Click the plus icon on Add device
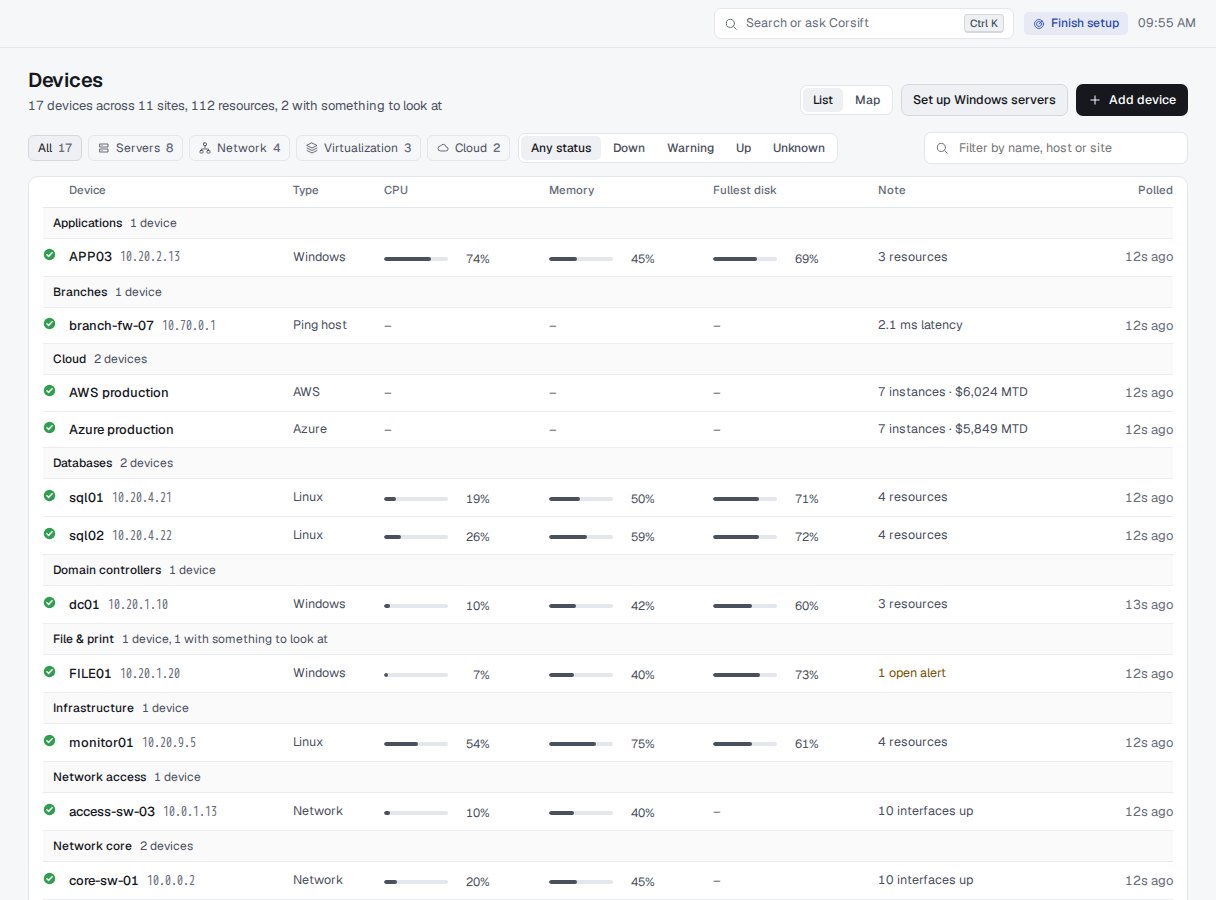 1095,100
